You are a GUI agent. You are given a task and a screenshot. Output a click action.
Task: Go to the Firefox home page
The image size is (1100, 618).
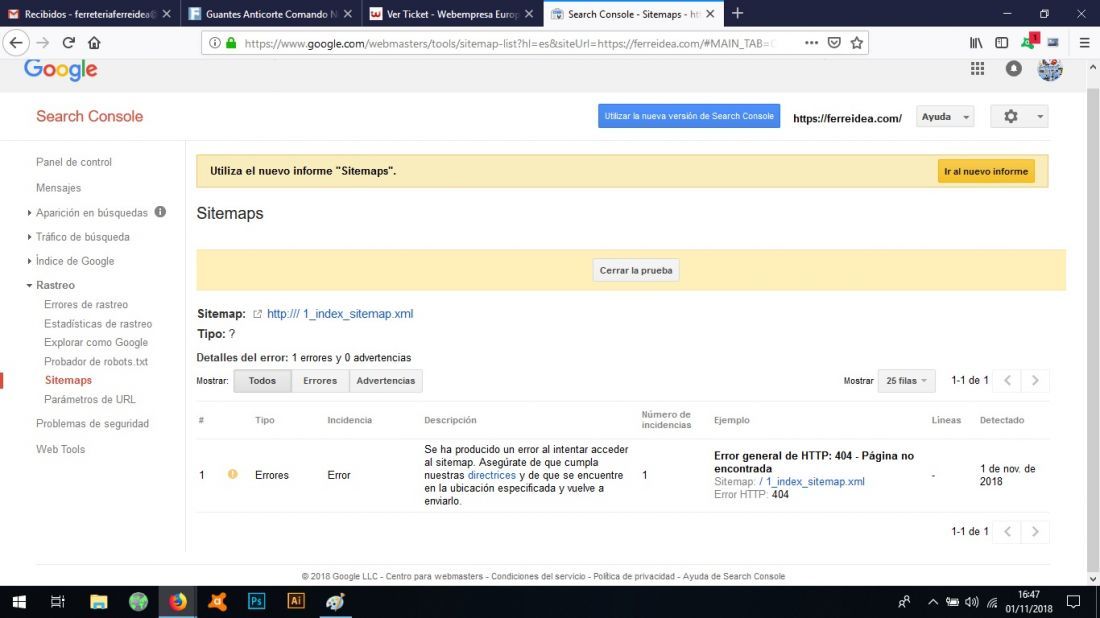94,43
